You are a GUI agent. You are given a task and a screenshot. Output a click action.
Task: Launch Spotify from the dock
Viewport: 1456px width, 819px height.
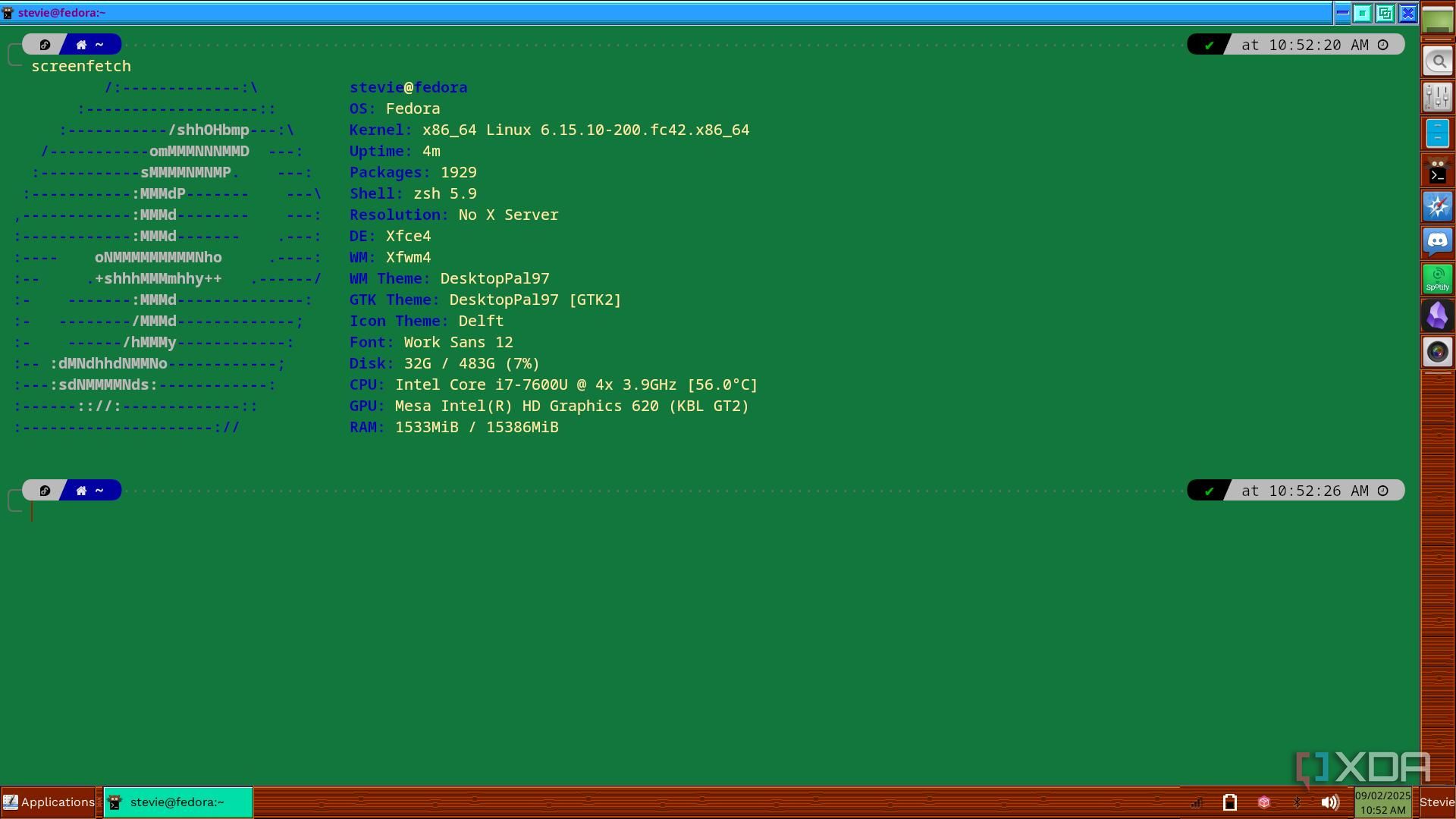(x=1438, y=279)
